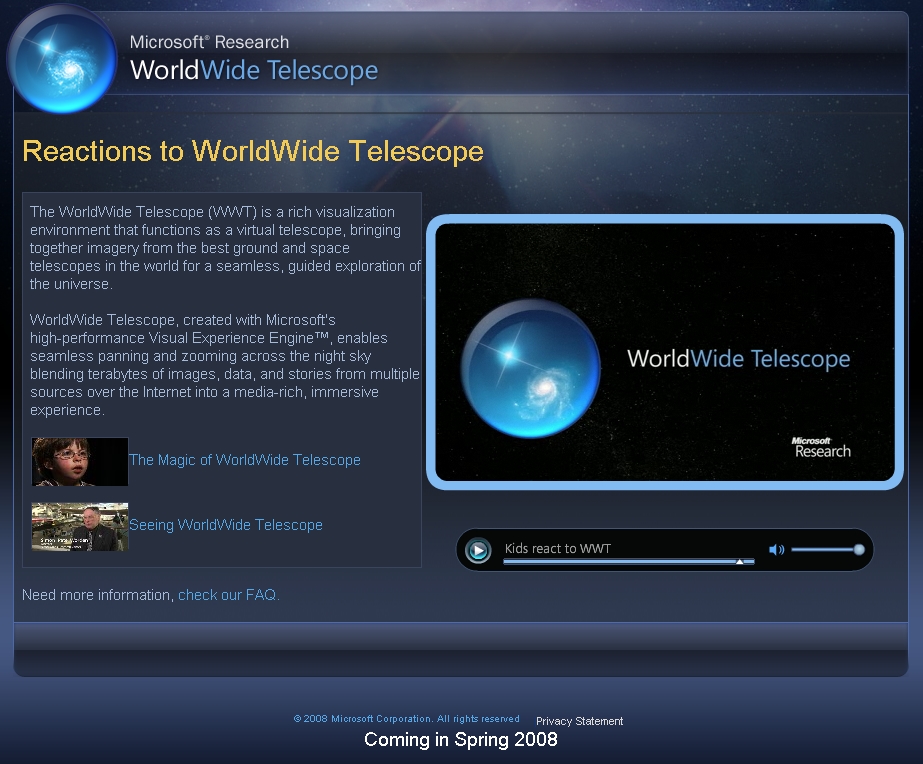Mute the video player volume speaker
Image resolution: width=923 pixels, height=764 pixels.
click(x=776, y=550)
